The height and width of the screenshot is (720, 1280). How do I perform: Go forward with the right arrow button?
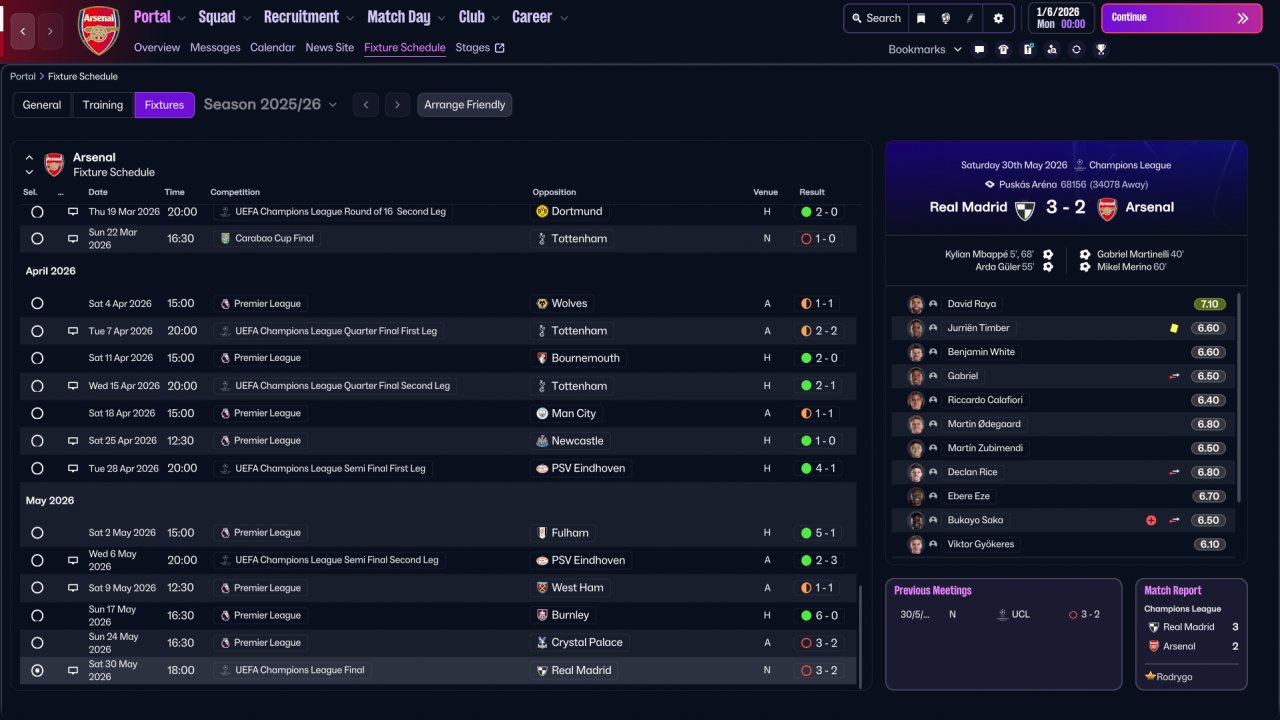49,31
